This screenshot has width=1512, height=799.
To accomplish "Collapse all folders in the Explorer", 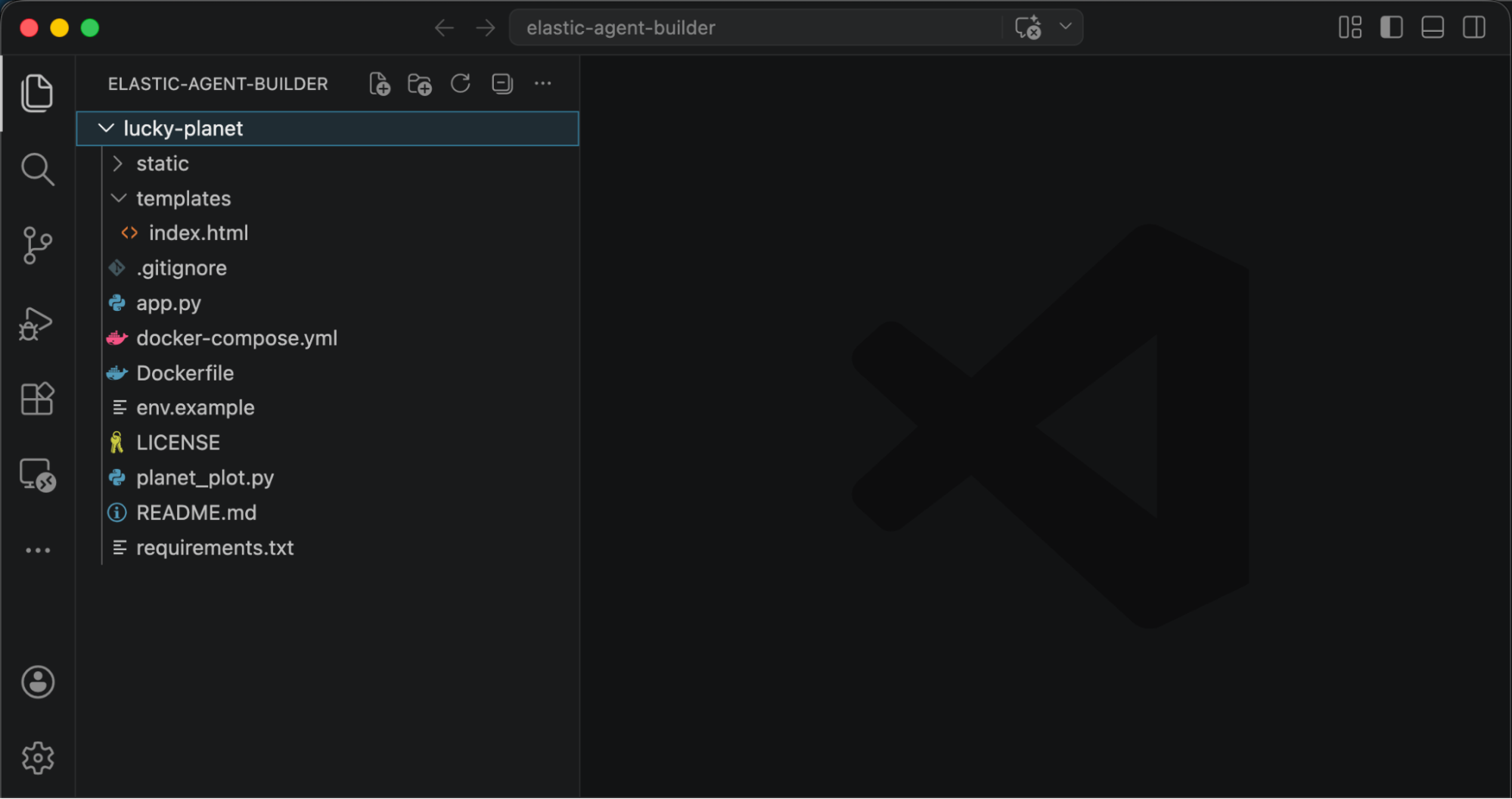I will (502, 83).
